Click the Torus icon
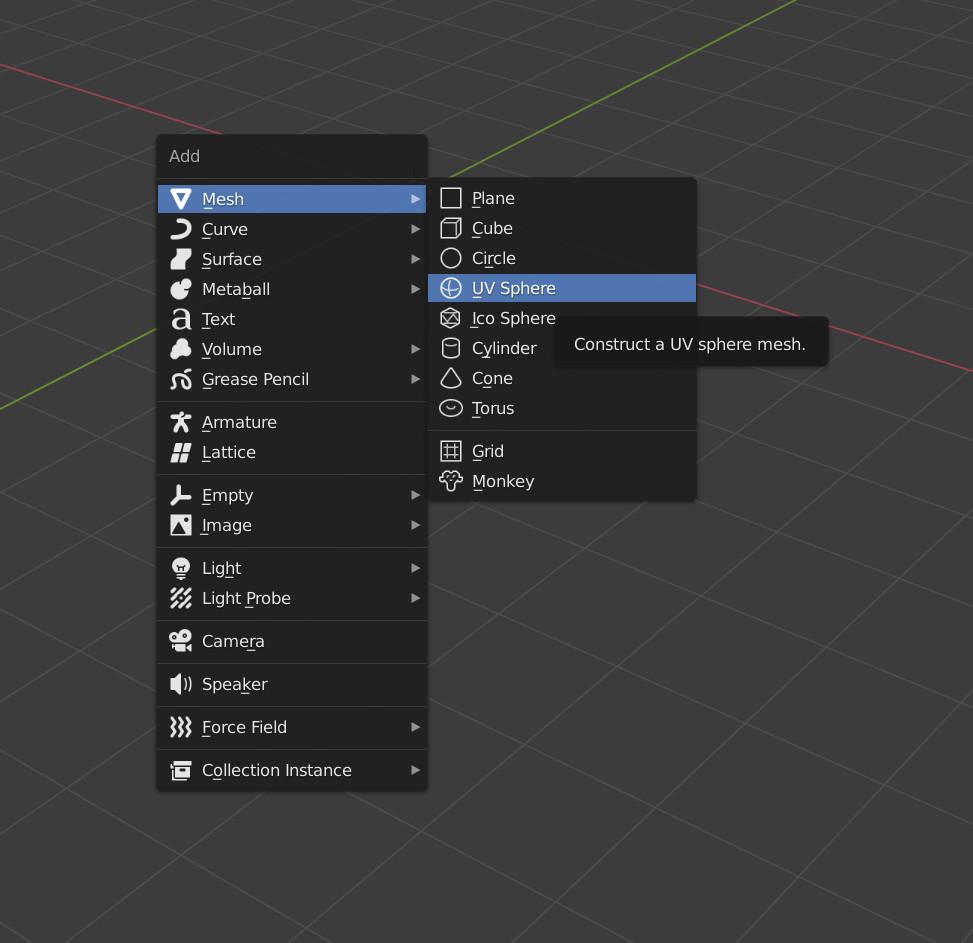 pos(451,408)
